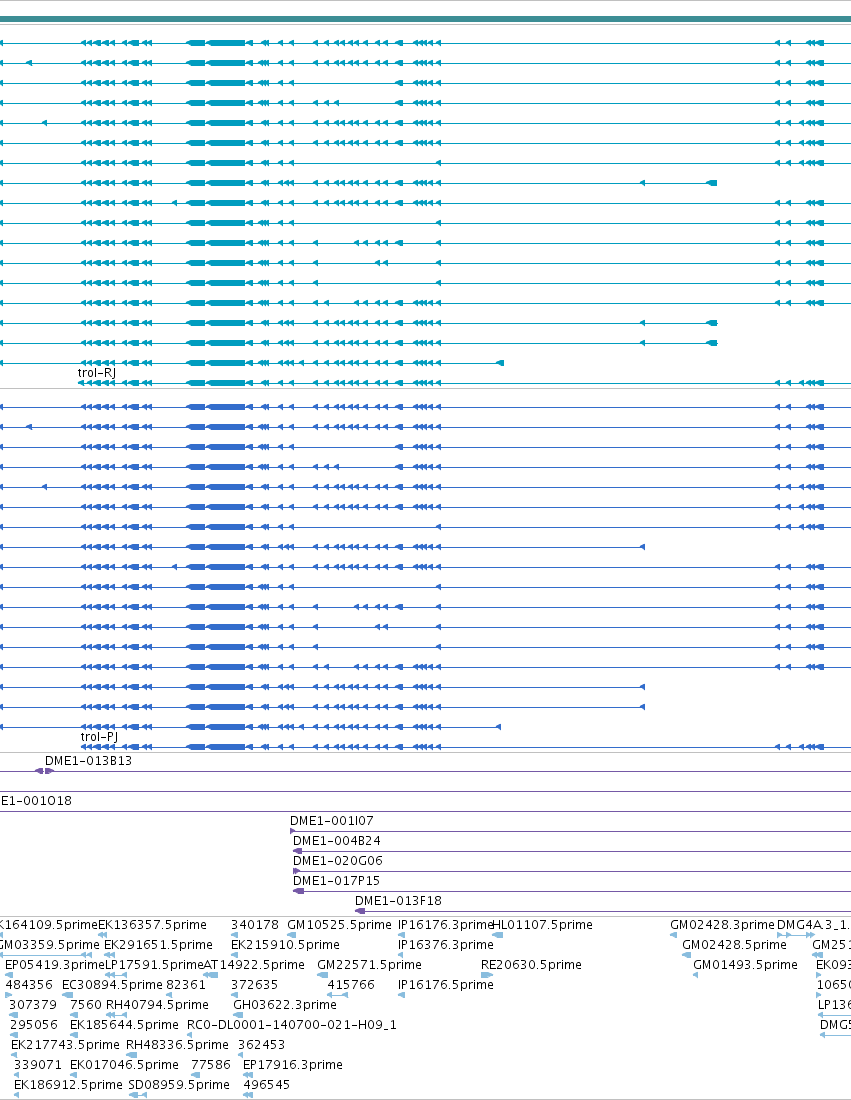
Task: Click the DME1-013F18 feature label
Action: pyautogui.click(x=398, y=900)
